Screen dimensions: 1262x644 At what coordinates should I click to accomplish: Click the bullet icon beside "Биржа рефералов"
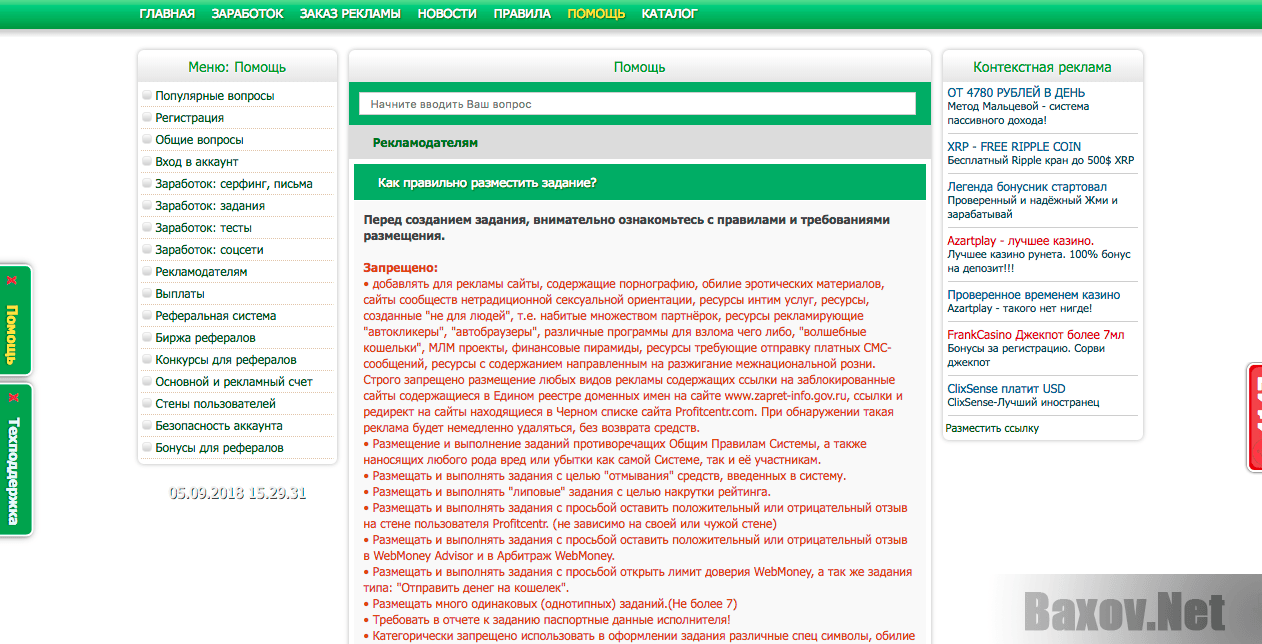[x=149, y=337]
